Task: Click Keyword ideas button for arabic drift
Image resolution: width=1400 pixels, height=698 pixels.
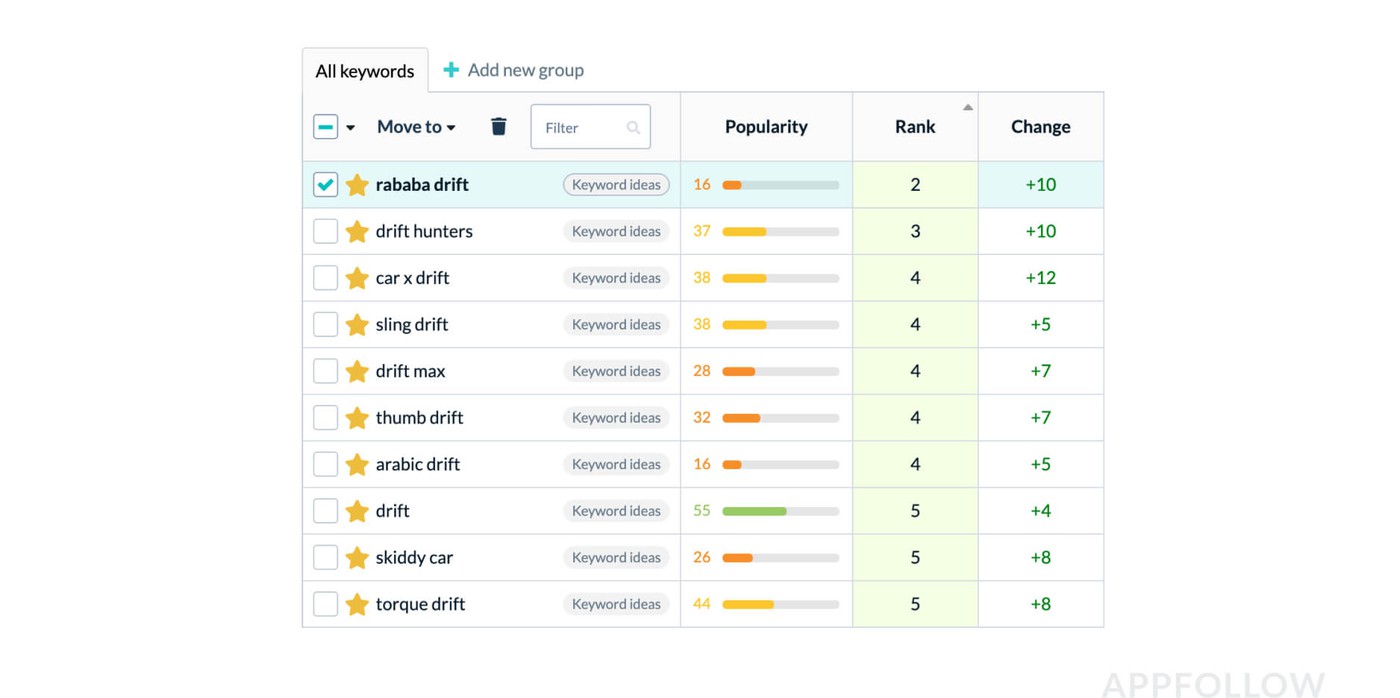Action: pyautogui.click(x=616, y=464)
